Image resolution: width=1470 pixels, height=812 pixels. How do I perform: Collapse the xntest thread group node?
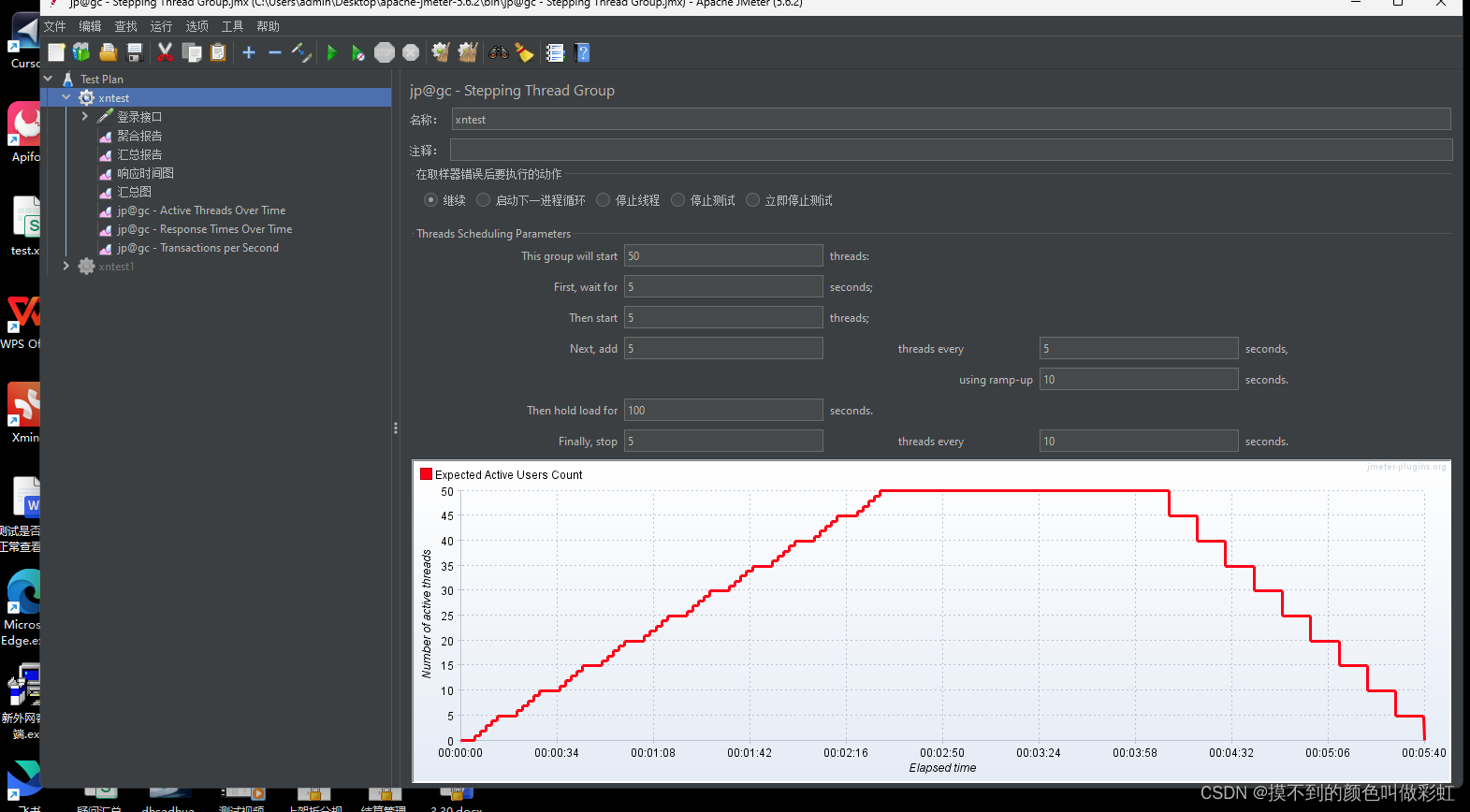point(65,97)
